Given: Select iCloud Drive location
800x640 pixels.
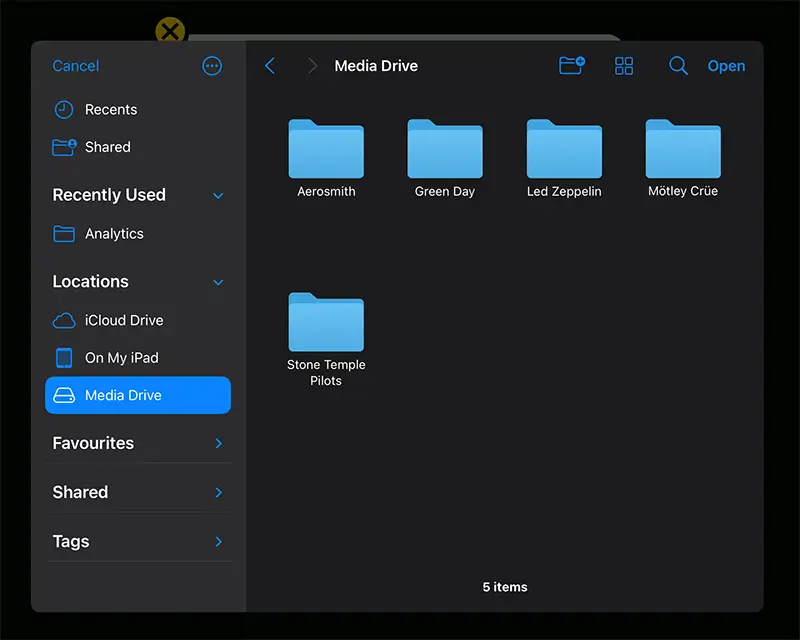Looking at the screenshot, I should (138, 321).
